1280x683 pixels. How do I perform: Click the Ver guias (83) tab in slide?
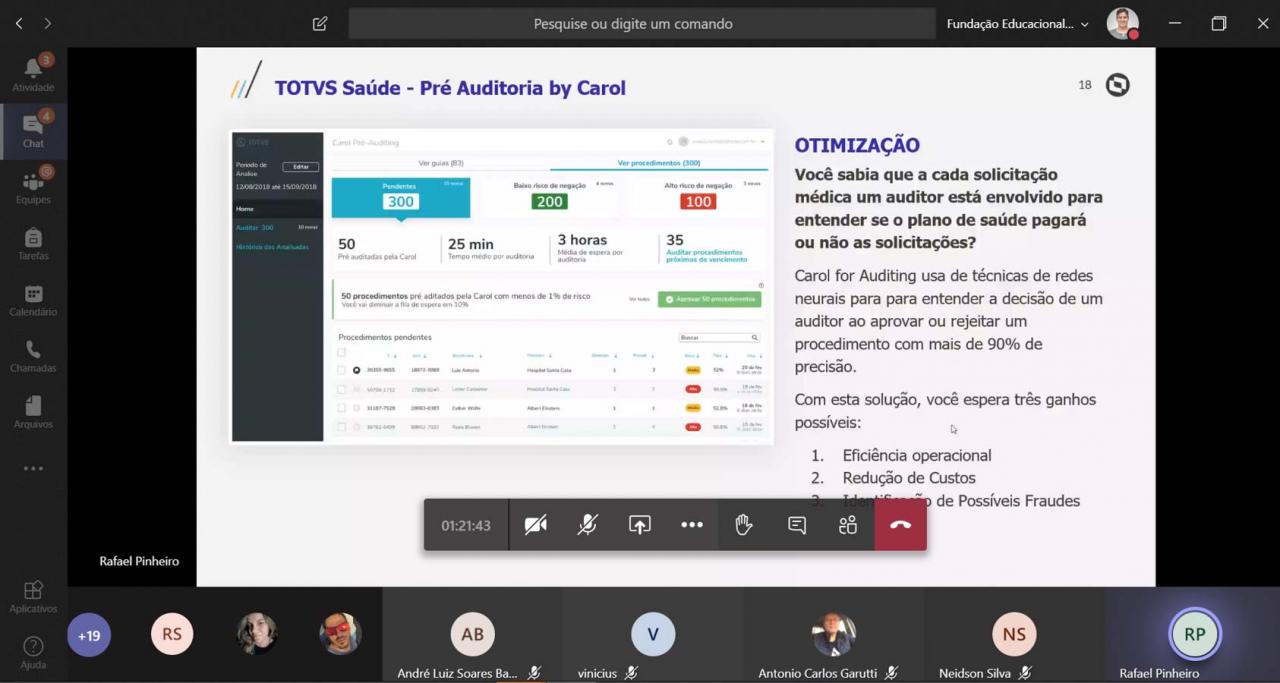(441, 163)
